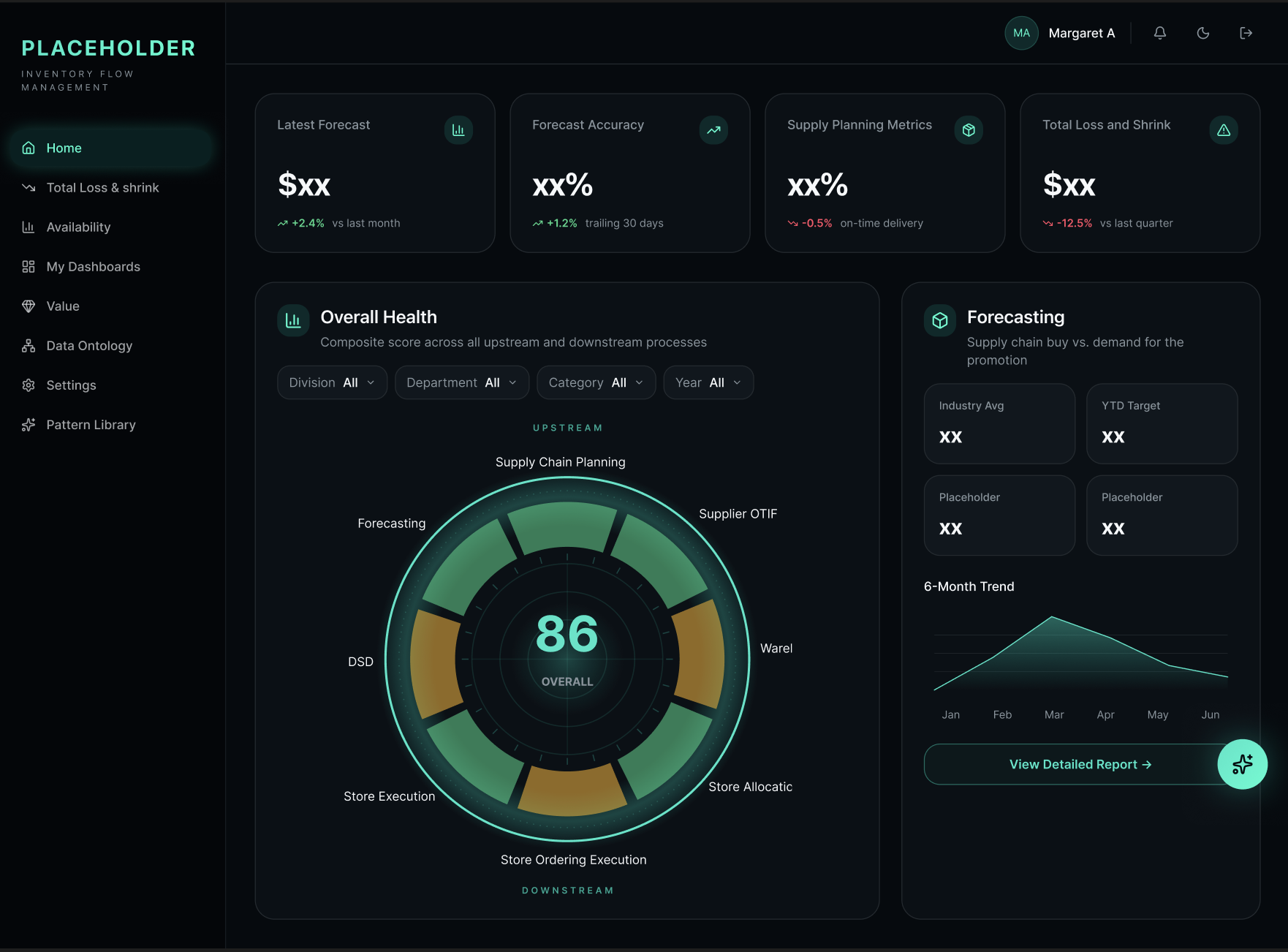Screen dimensions: 1288x952
Task: Click the +1.2% trailing 30 days value
Action: 561,223
